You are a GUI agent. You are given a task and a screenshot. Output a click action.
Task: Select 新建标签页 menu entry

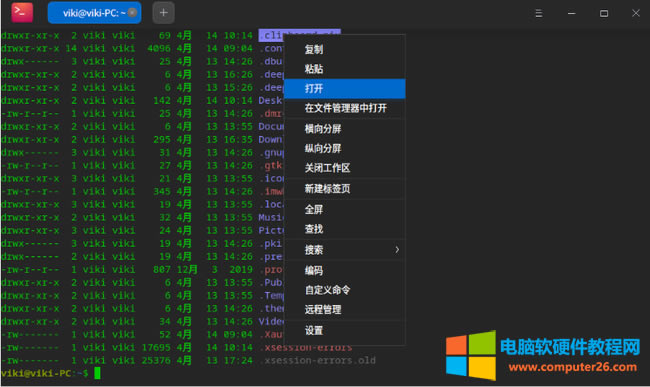(x=344, y=189)
